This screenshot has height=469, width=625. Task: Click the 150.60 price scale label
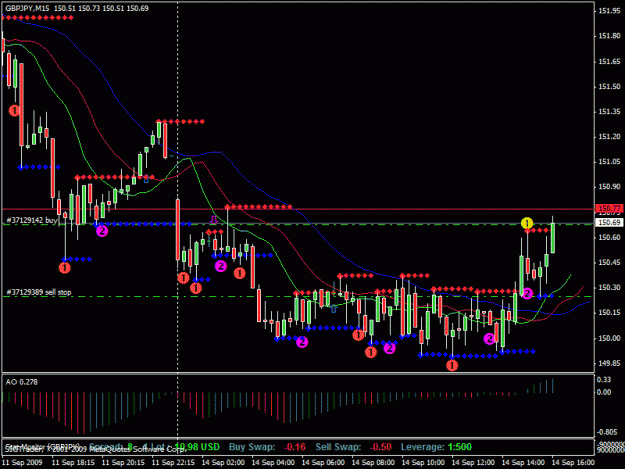coord(609,237)
